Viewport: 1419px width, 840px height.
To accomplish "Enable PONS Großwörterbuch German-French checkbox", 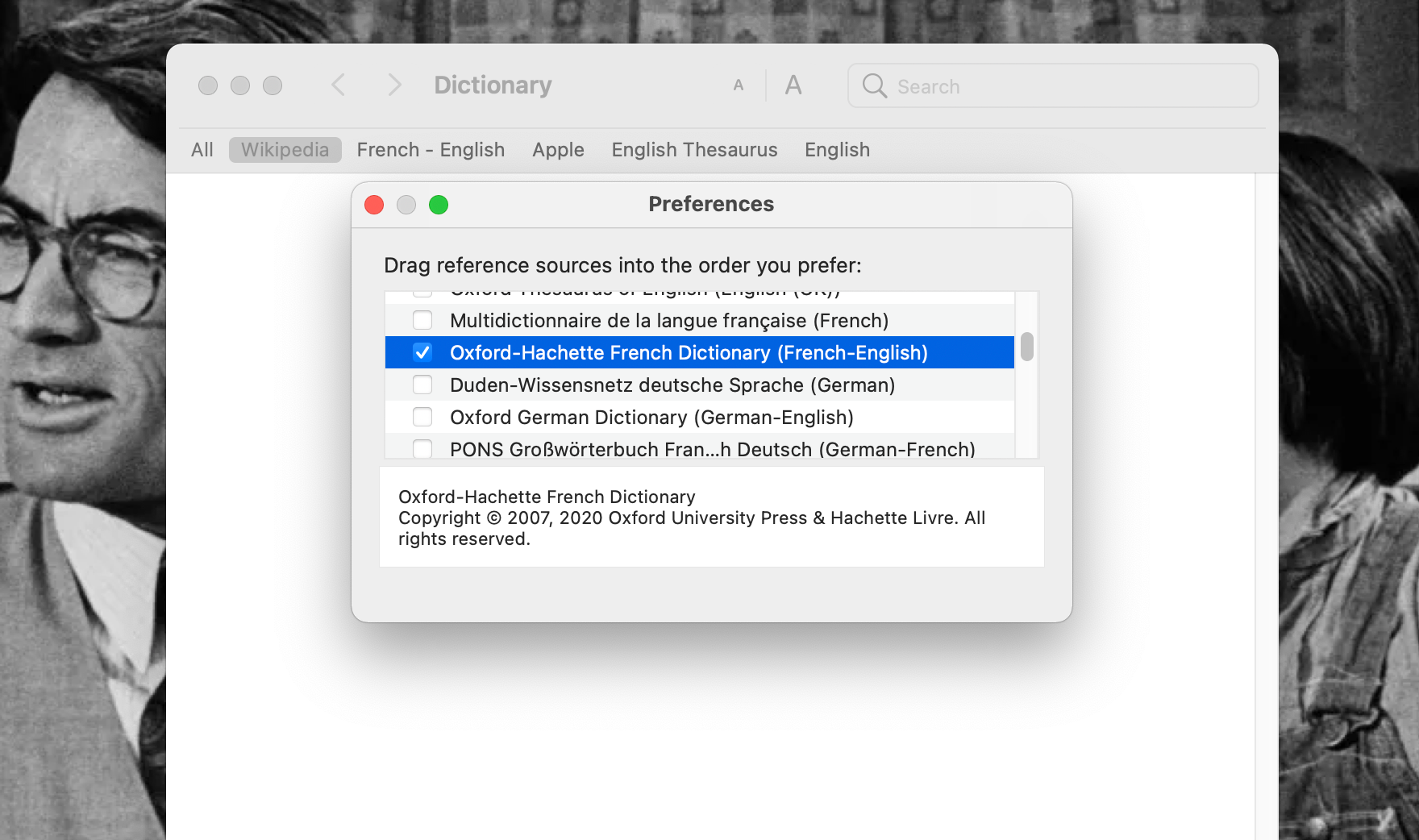I will click(x=422, y=448).
